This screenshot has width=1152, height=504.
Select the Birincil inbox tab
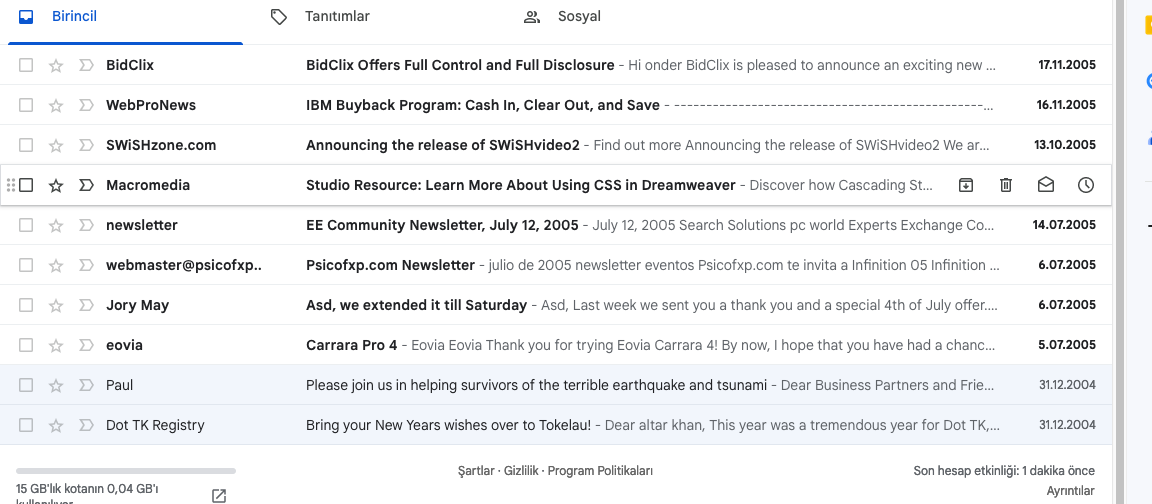point(74,16)
